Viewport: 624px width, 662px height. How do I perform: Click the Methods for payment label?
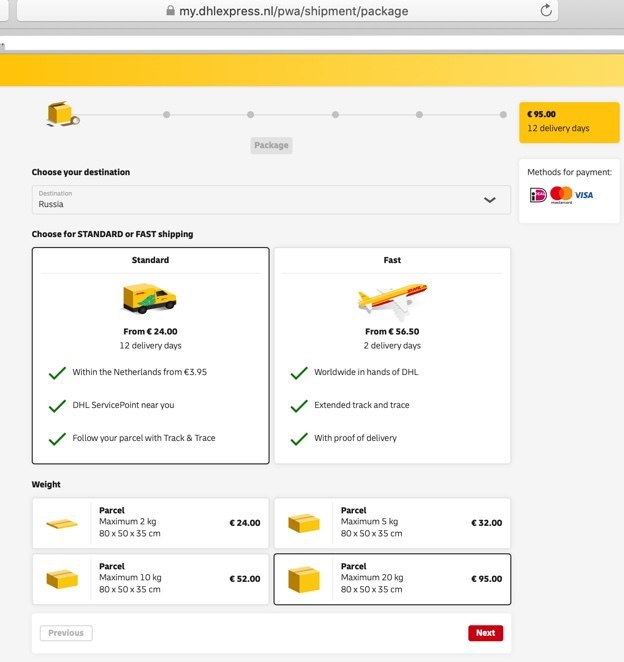[x=569, y=172]
